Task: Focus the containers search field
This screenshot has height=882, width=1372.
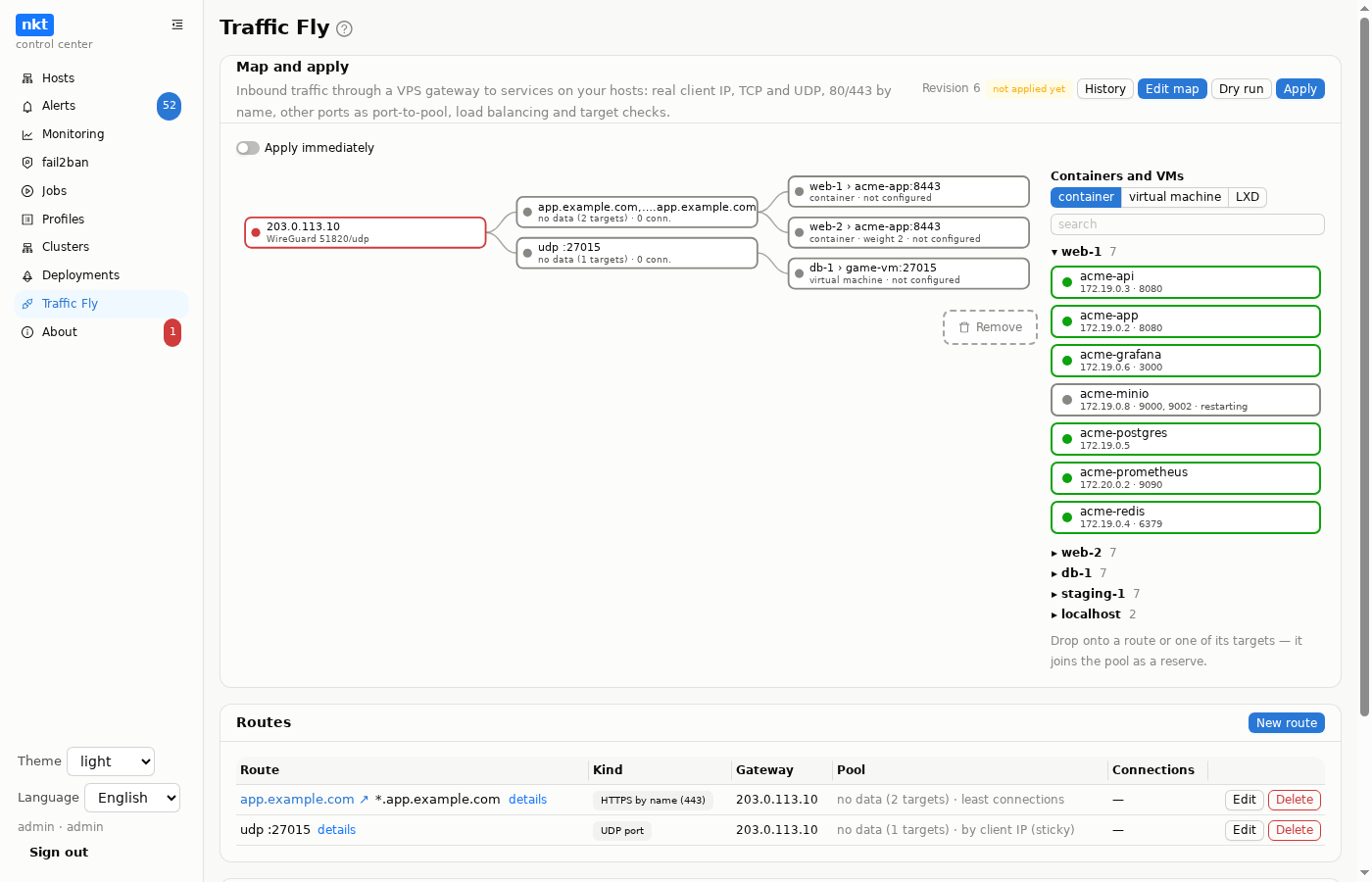Action: point(1188,224)
